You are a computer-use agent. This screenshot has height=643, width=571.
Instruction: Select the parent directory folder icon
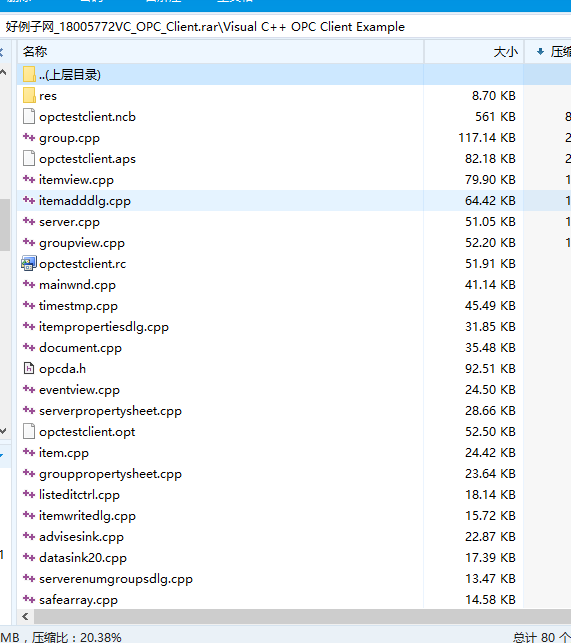29,75
